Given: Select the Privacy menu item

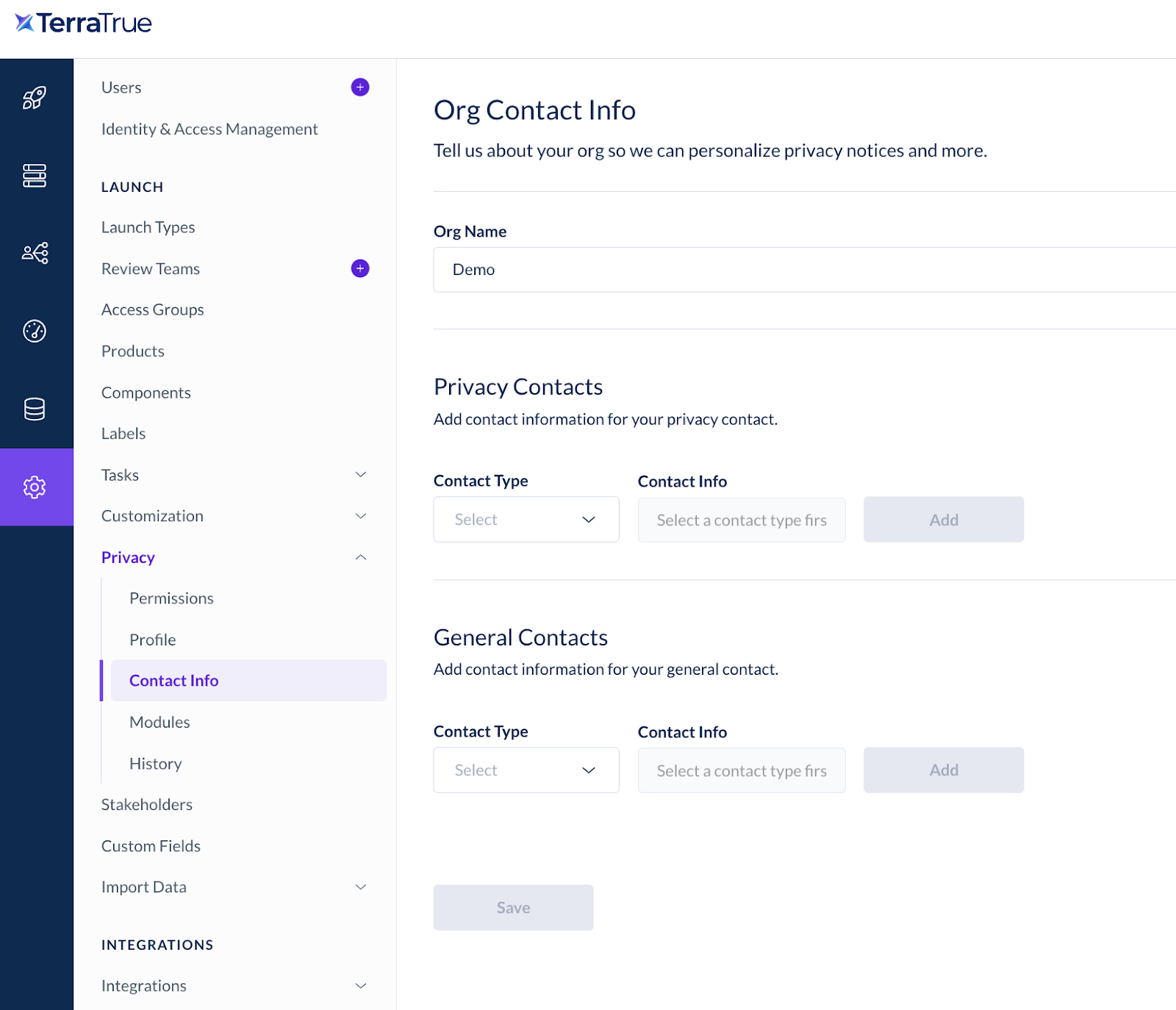Looking at the screenshot, I should point(128,557).
